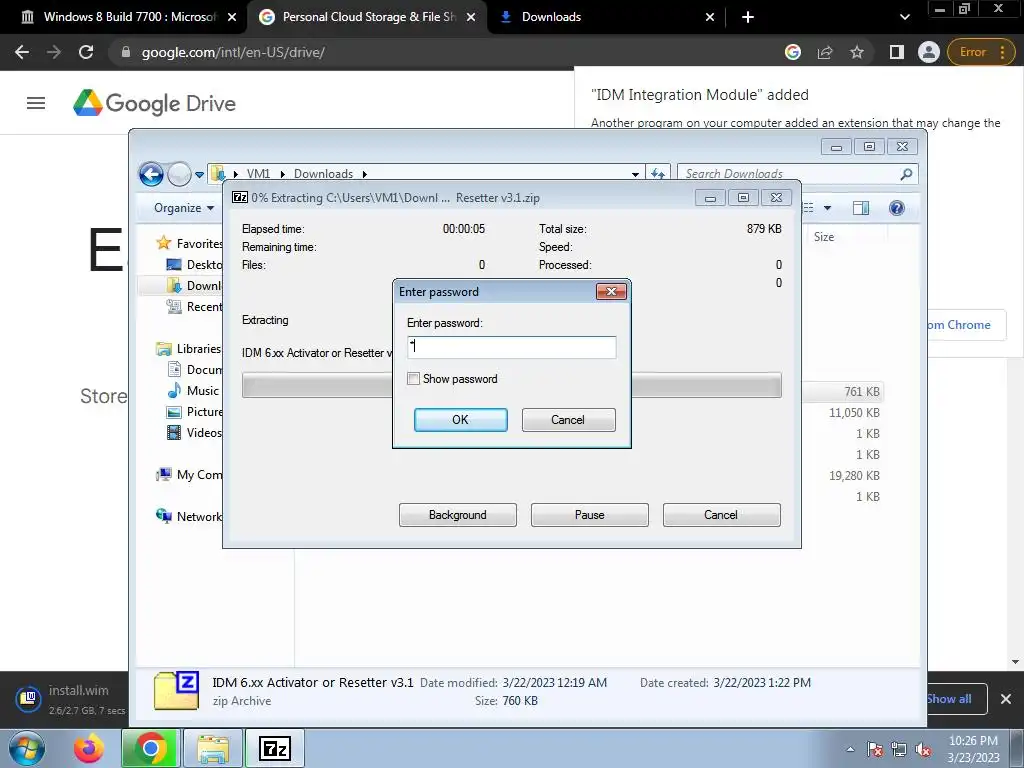Open the taskbar clock and date

[x=973, y=749]
